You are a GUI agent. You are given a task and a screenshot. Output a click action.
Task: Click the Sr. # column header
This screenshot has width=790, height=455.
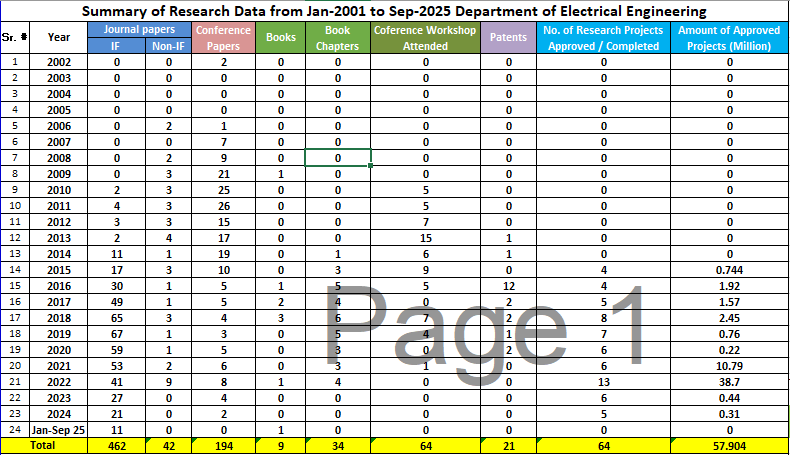click(15, 37)
